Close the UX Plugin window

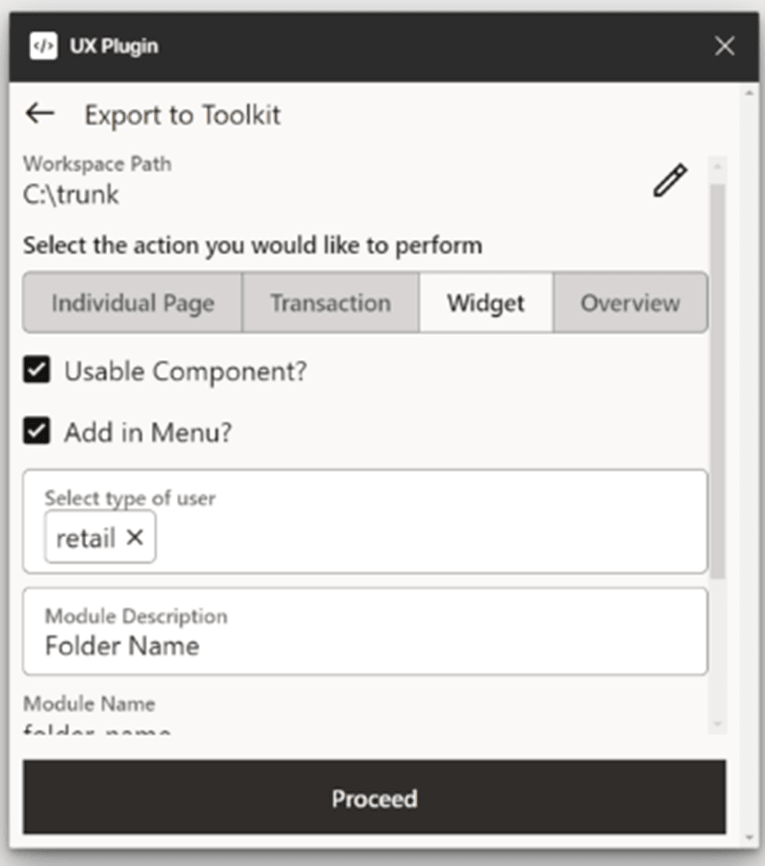coord(725,46)
